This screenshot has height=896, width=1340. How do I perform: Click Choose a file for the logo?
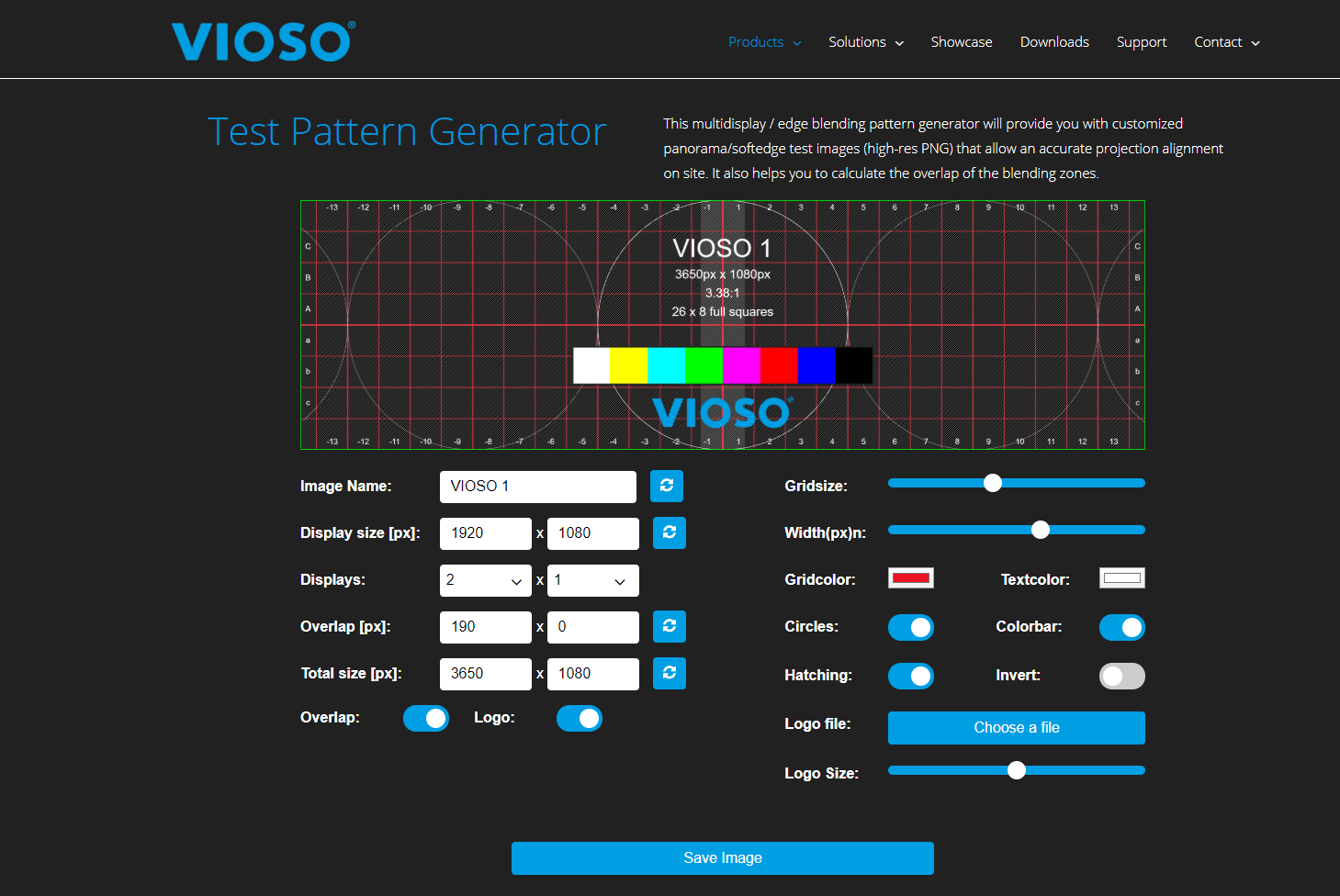1016,727
